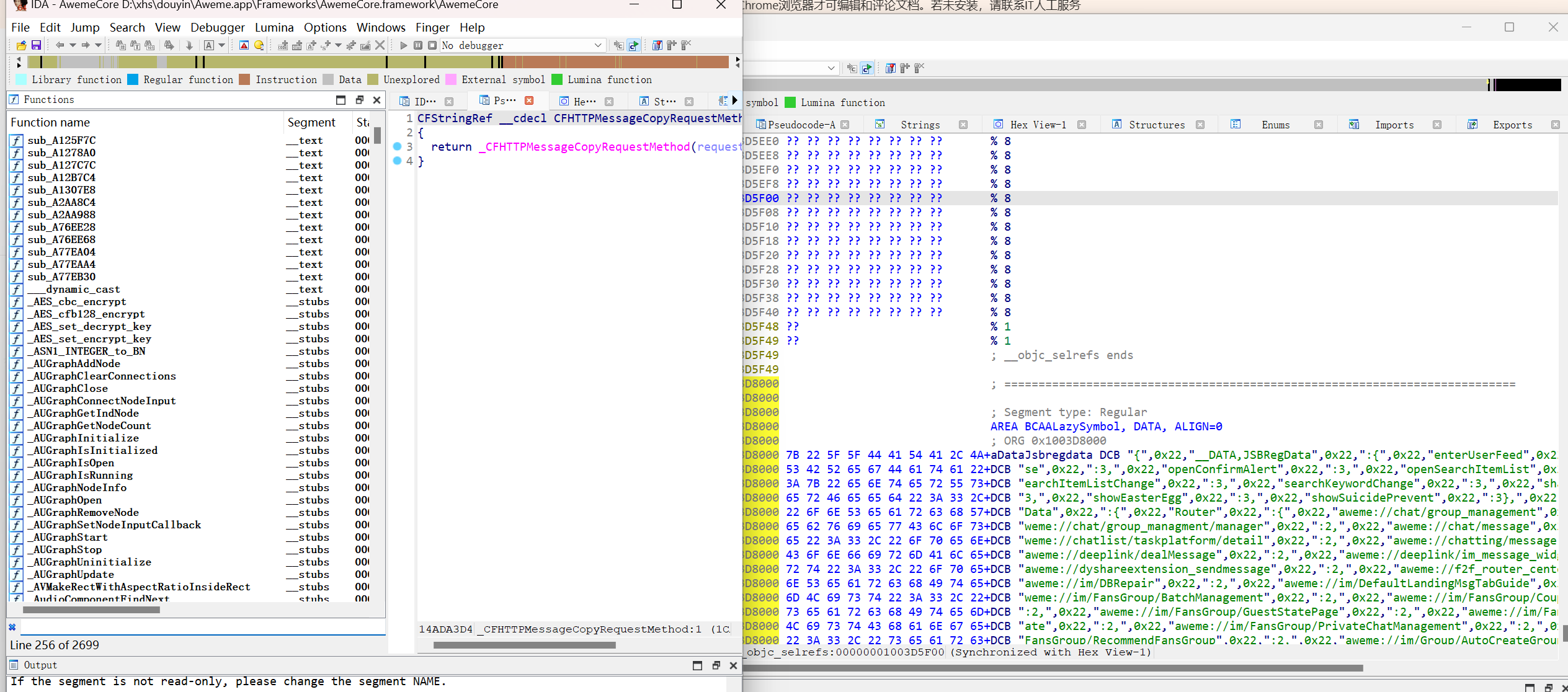
Task: Click the Regular function blue swatch
Action: point(133,79)
